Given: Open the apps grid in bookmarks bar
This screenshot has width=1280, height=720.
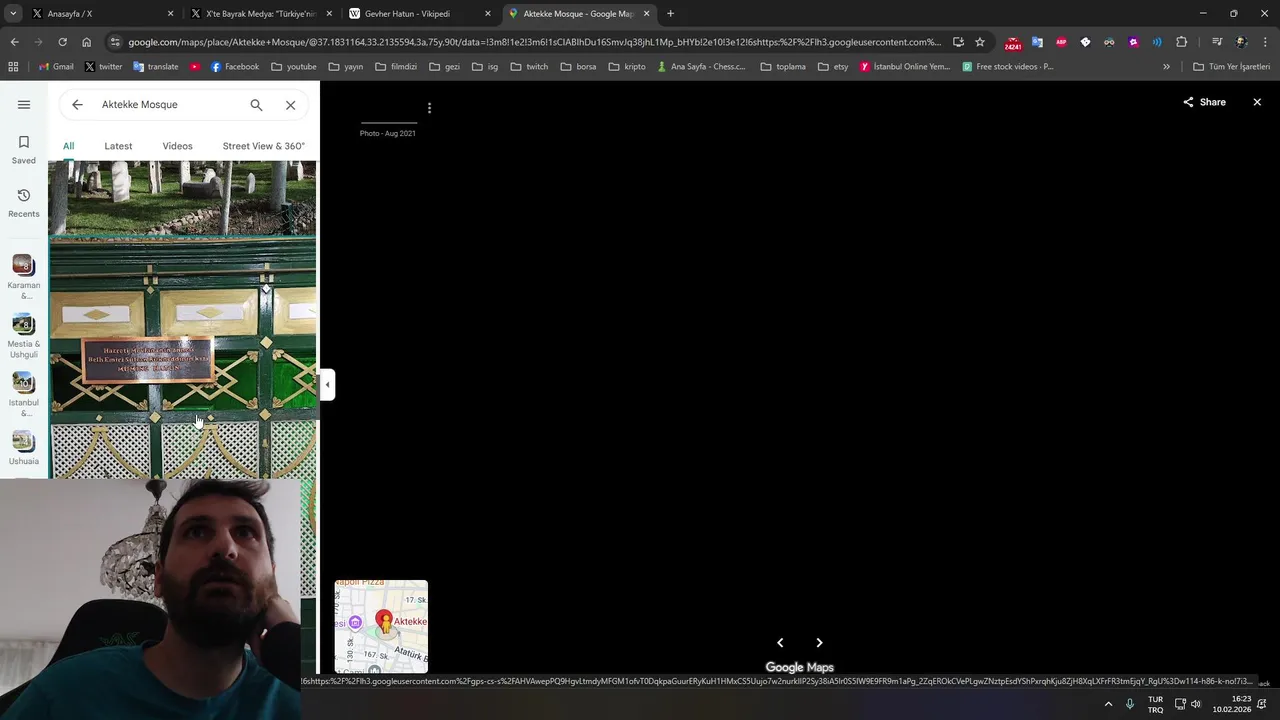Looking at the screenshot, I should (13, 67).
